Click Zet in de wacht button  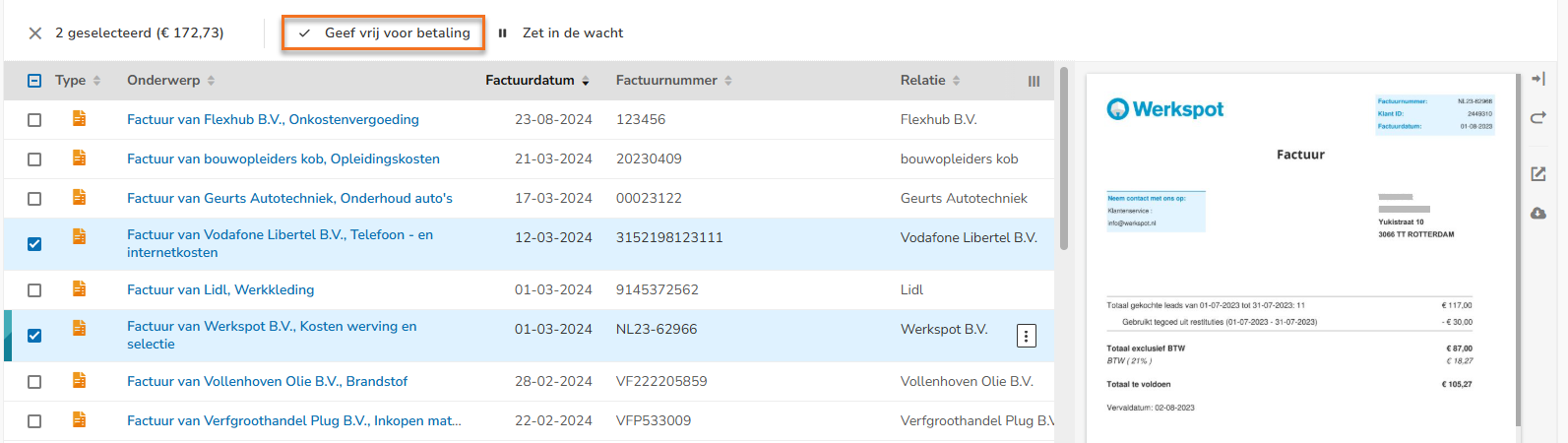(x=560, y=32)
